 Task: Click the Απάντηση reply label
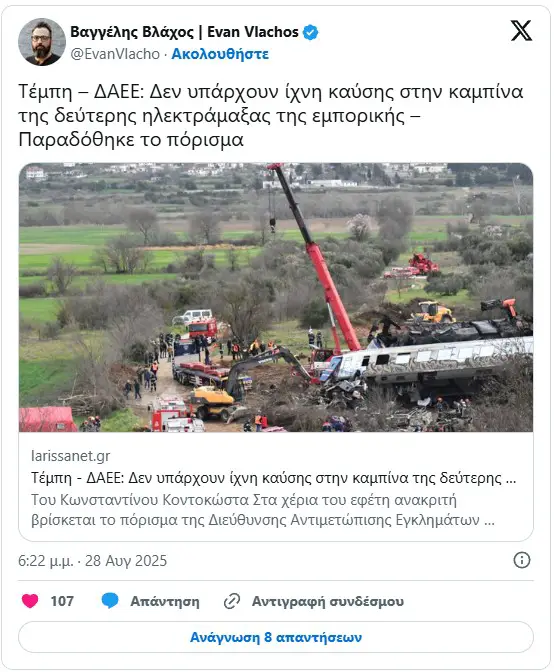pos(165,601)
